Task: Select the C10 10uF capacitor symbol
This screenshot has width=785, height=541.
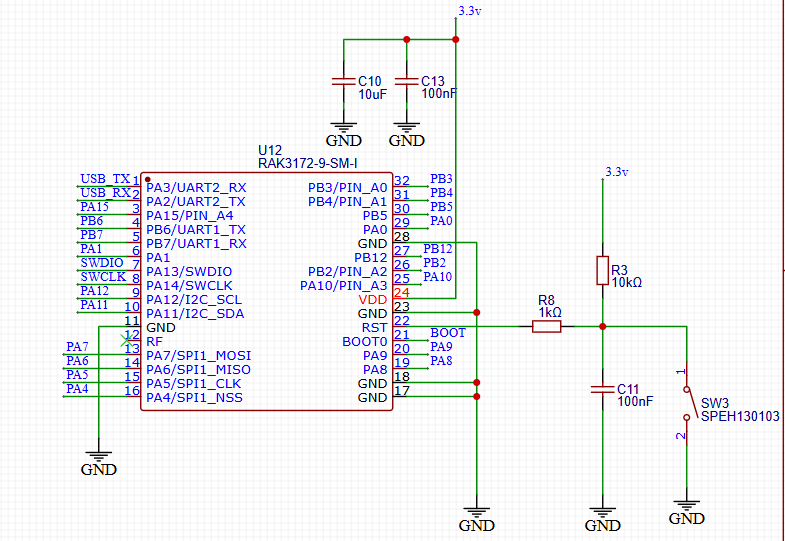Action: [343, 83]
